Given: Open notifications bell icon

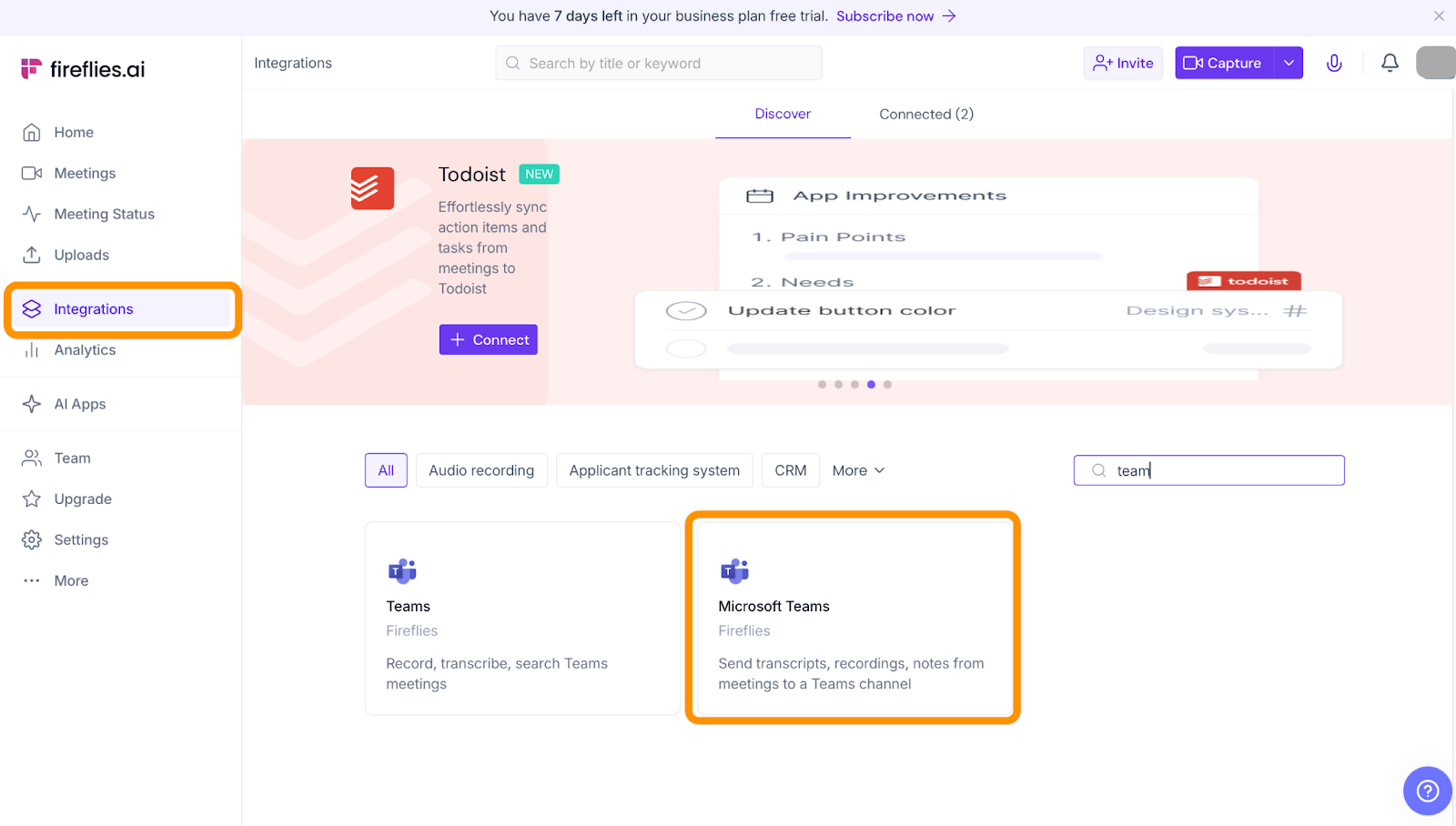Looking at the screenshot, I should 1390,63.
